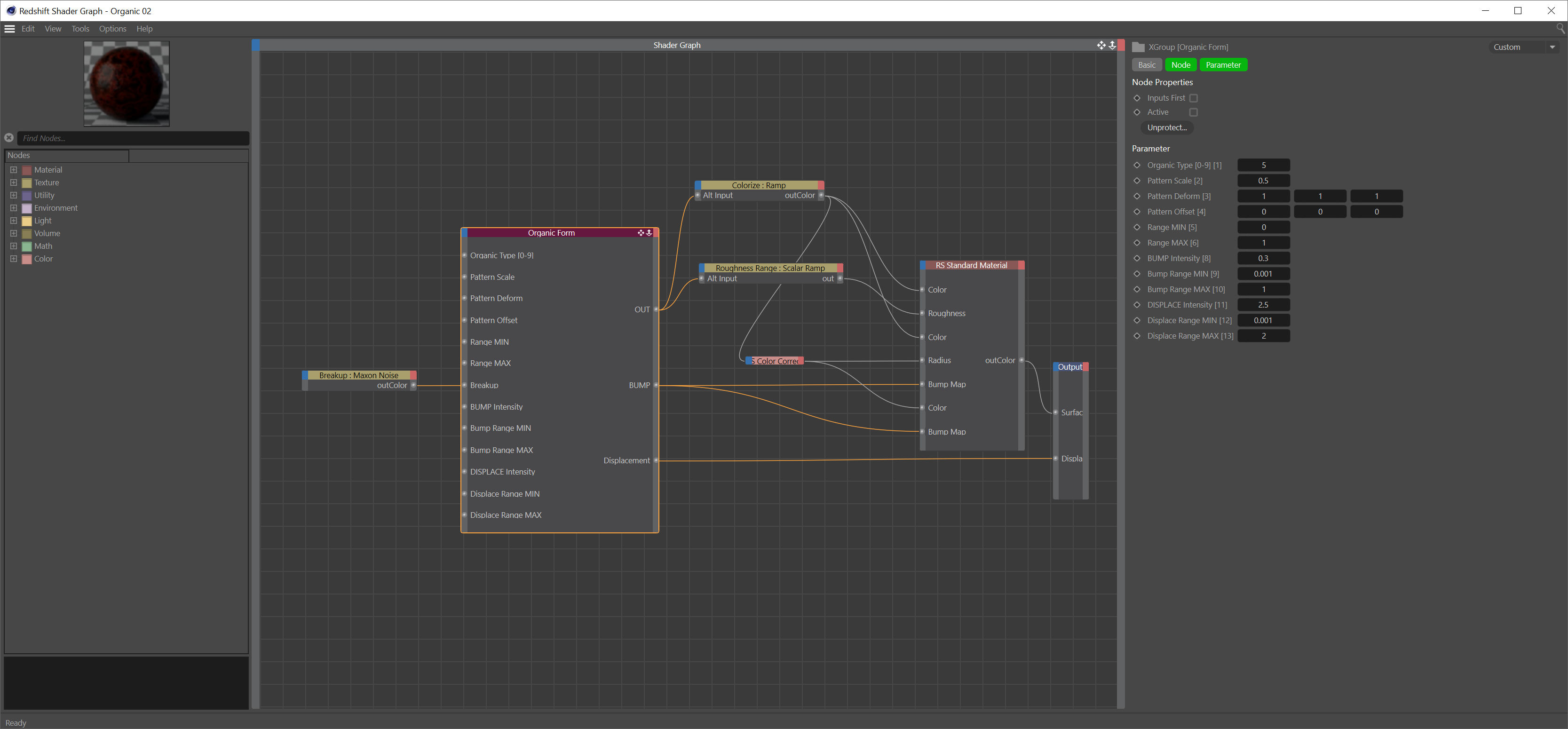Expand the Texture node category

(13, 182)
